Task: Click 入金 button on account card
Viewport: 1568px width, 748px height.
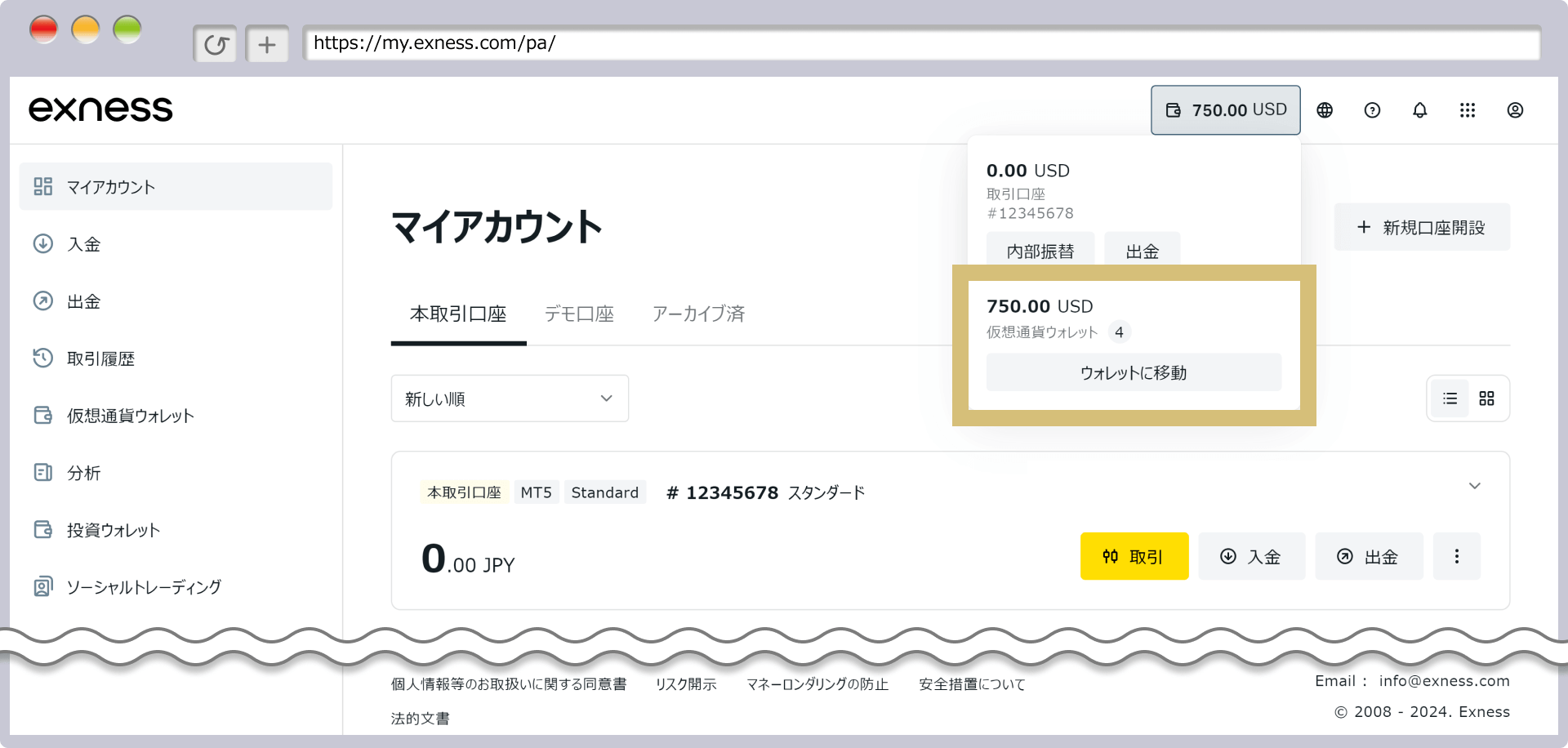Action: 1251,556
